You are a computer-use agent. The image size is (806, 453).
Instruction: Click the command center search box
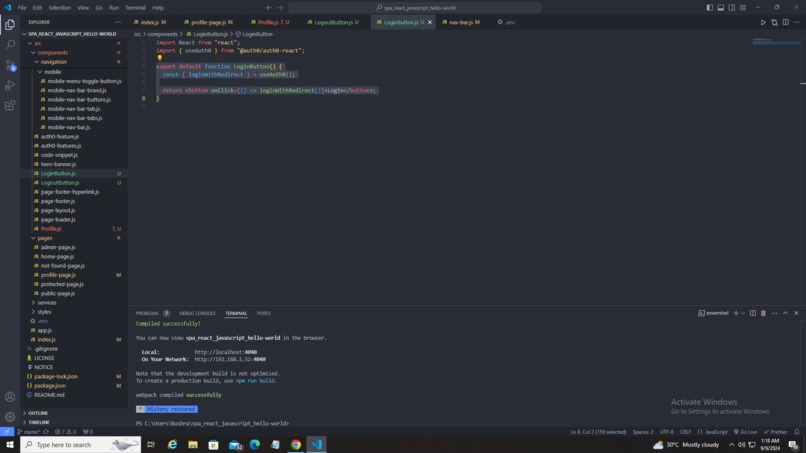[x=415, y=8]
